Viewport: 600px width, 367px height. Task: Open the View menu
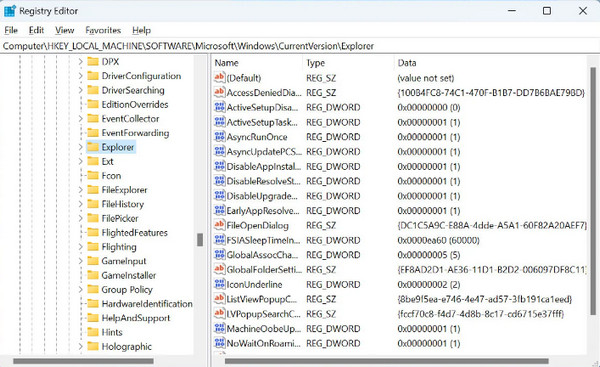[64, 30]
